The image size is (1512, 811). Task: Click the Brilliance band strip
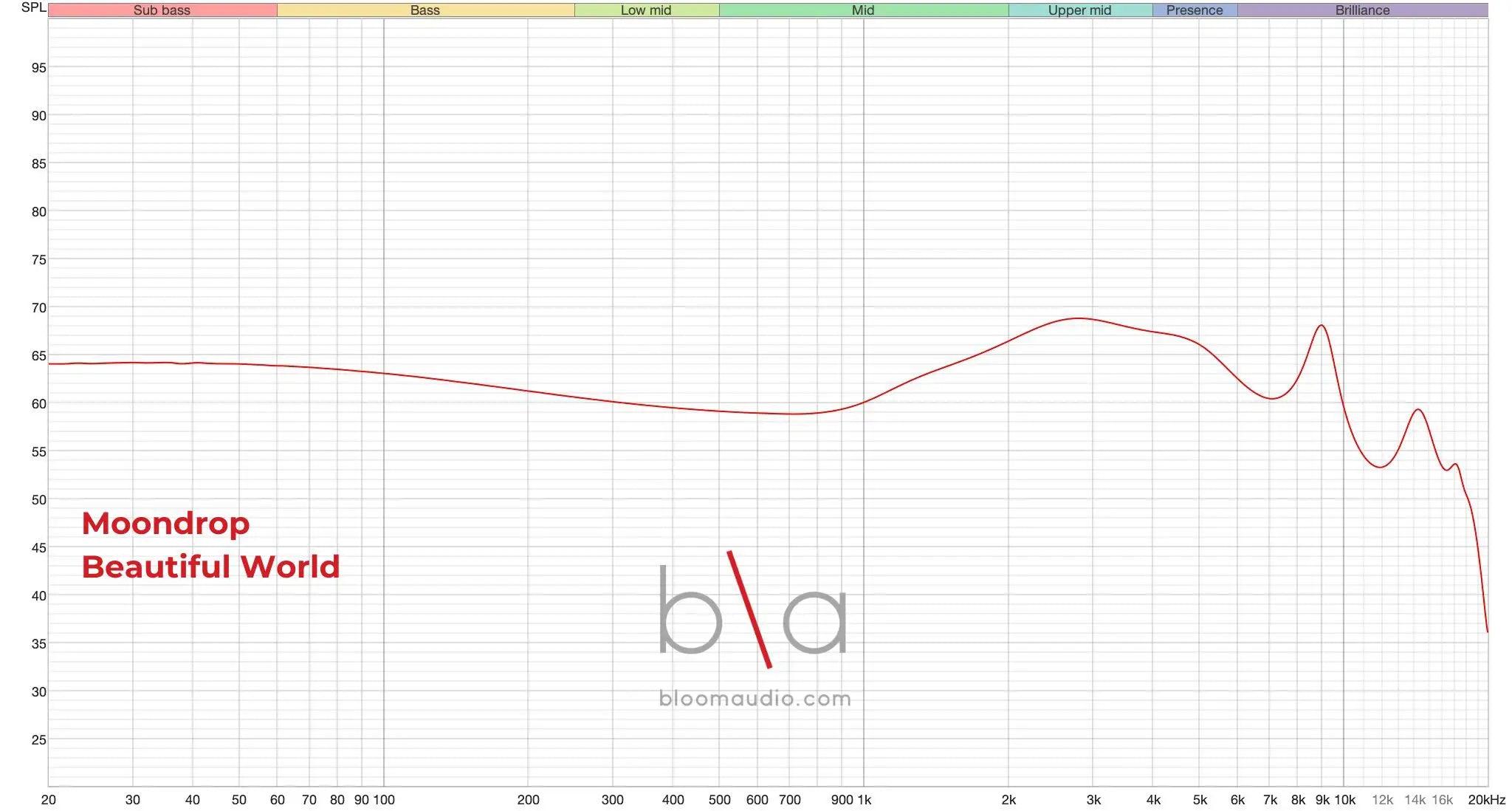(x=1362, y=10)
